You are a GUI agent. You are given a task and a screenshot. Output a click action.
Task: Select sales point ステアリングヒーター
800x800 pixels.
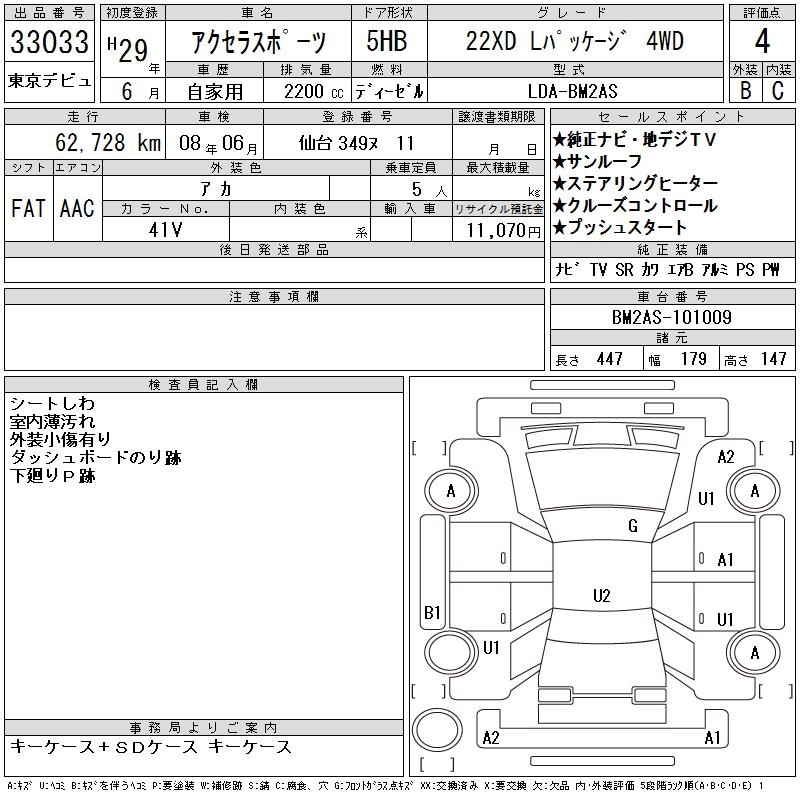635,183
